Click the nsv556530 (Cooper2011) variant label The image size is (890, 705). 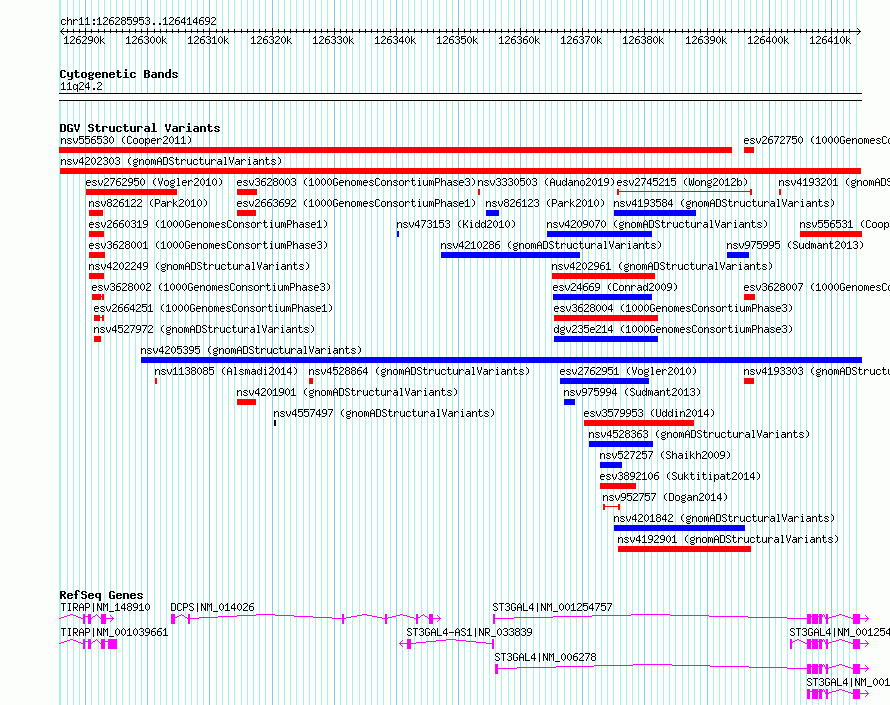[126, 140]
